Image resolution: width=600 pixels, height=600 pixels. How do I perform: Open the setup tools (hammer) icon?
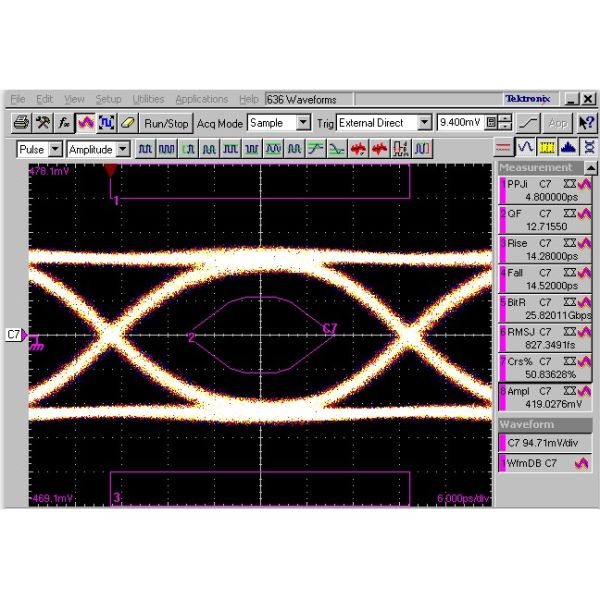click(x=43, y=123)
